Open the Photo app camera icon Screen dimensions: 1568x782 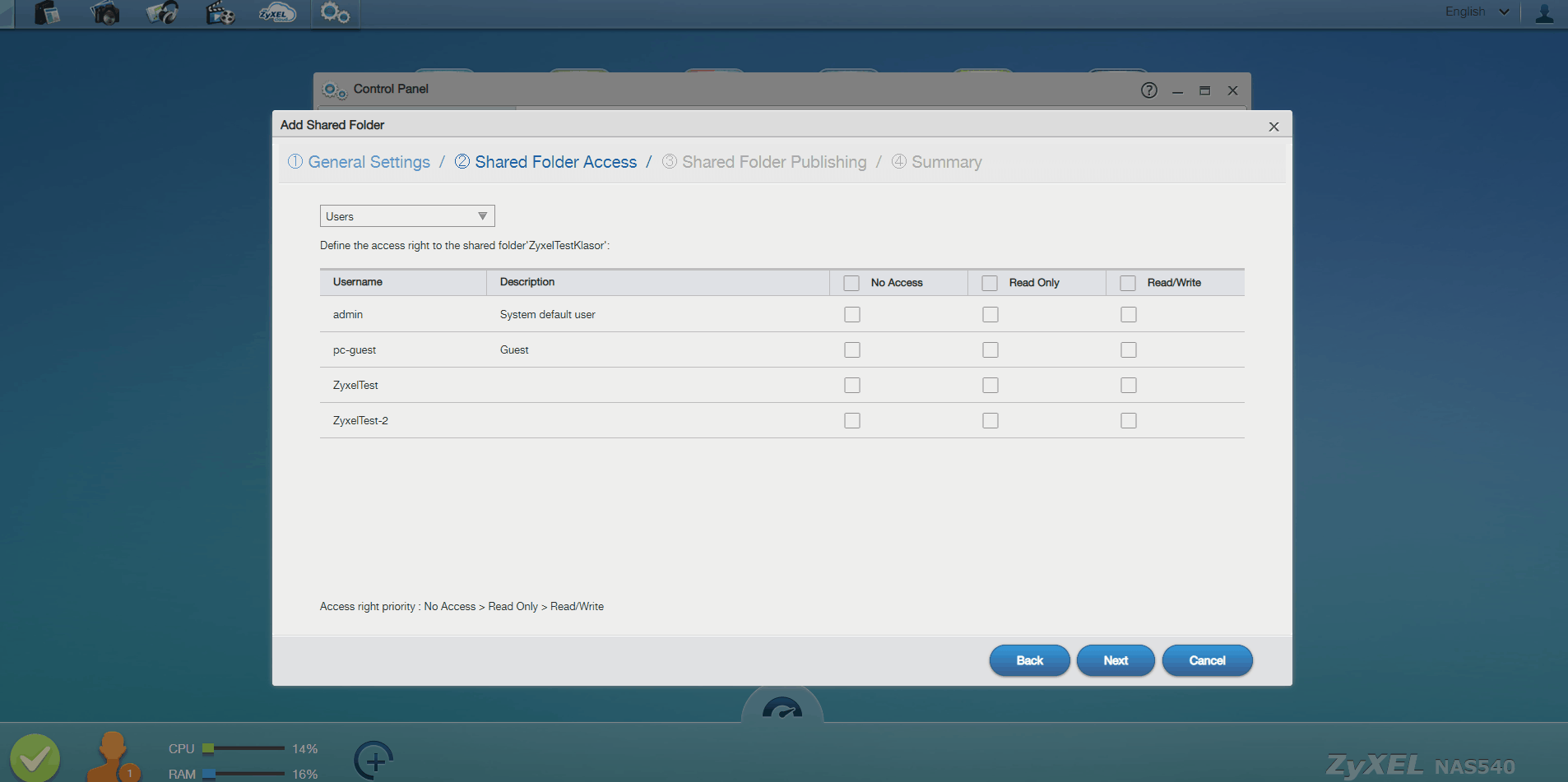point(104,12)
